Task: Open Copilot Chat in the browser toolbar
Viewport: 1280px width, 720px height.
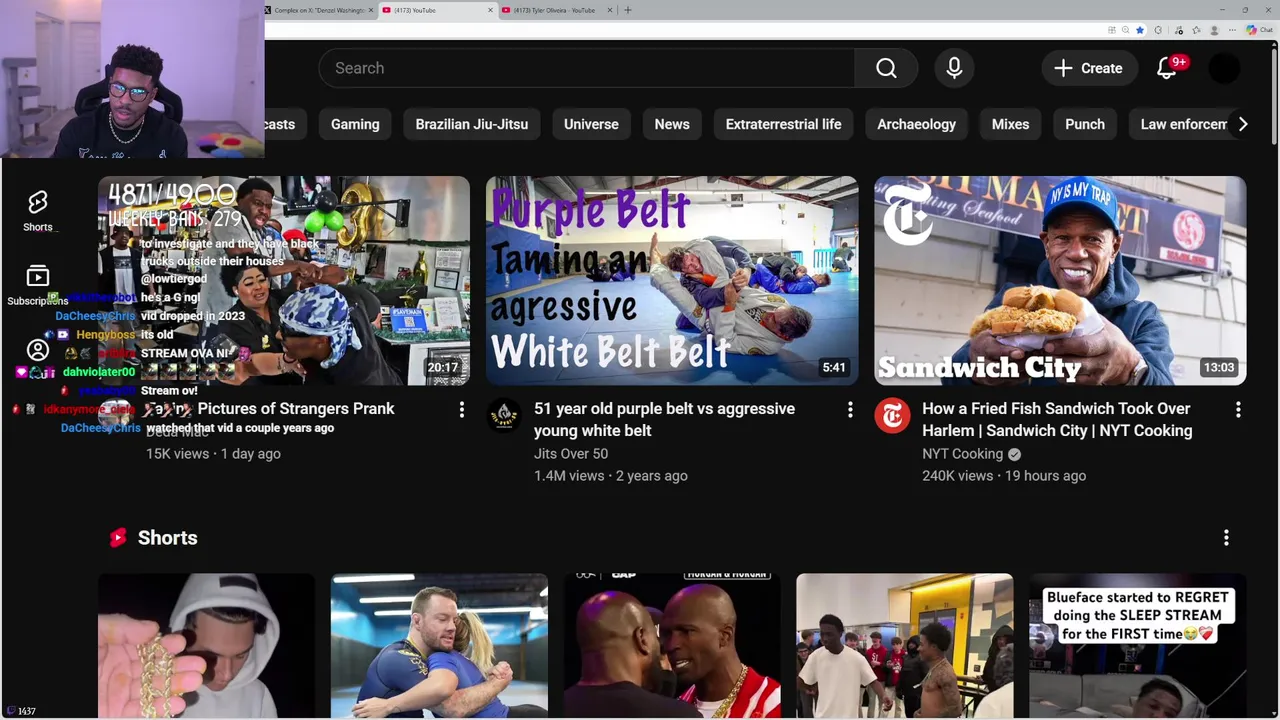Action: (1260, 30)
